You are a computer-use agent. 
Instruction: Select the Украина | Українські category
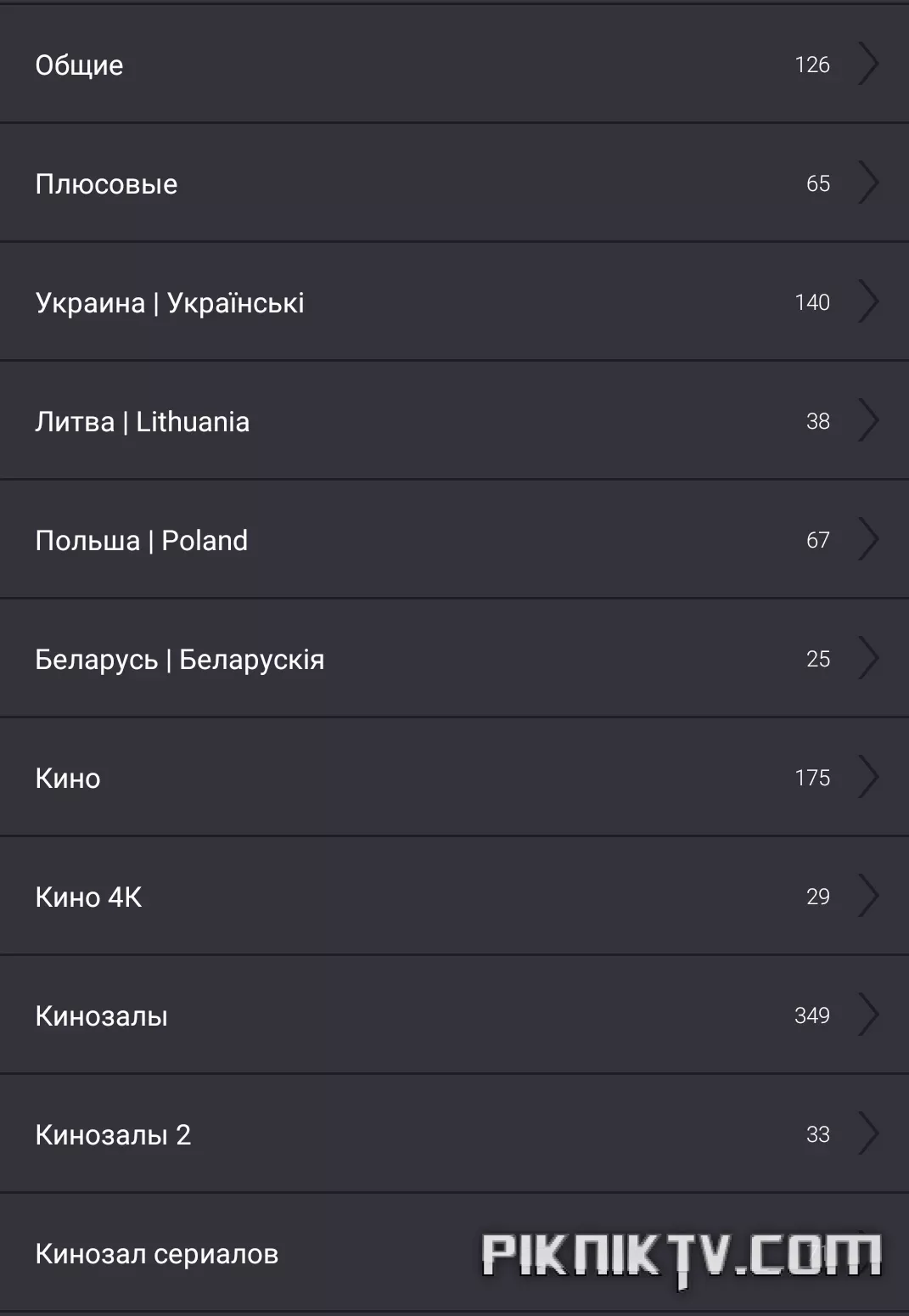click(454, 302)
